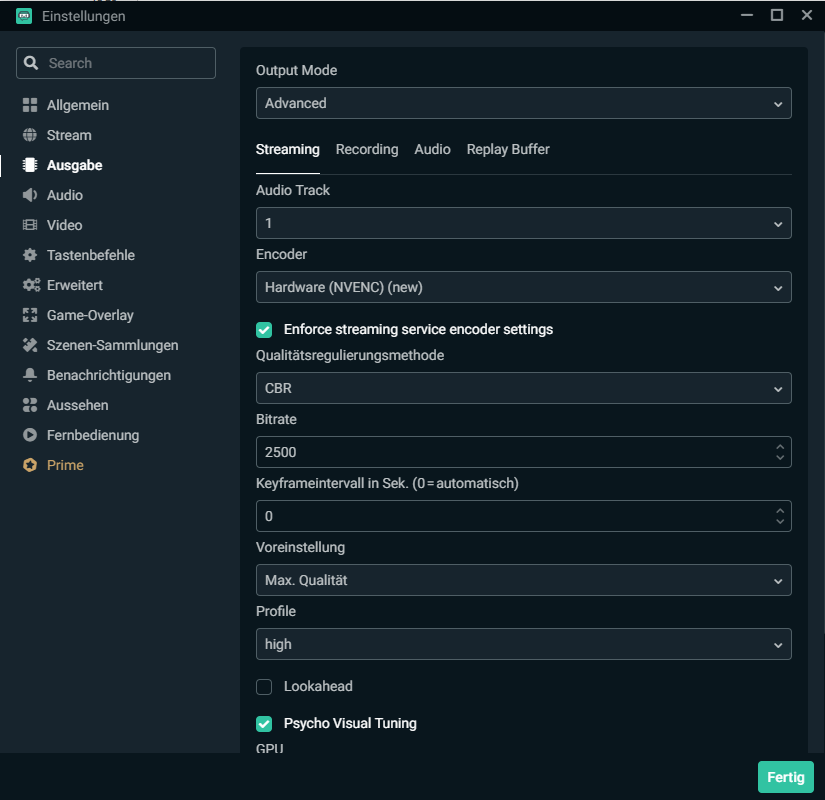Click the Tastenbefehle gear icon
This screenshot has height=800, width=825.
[x=30, y=255]
